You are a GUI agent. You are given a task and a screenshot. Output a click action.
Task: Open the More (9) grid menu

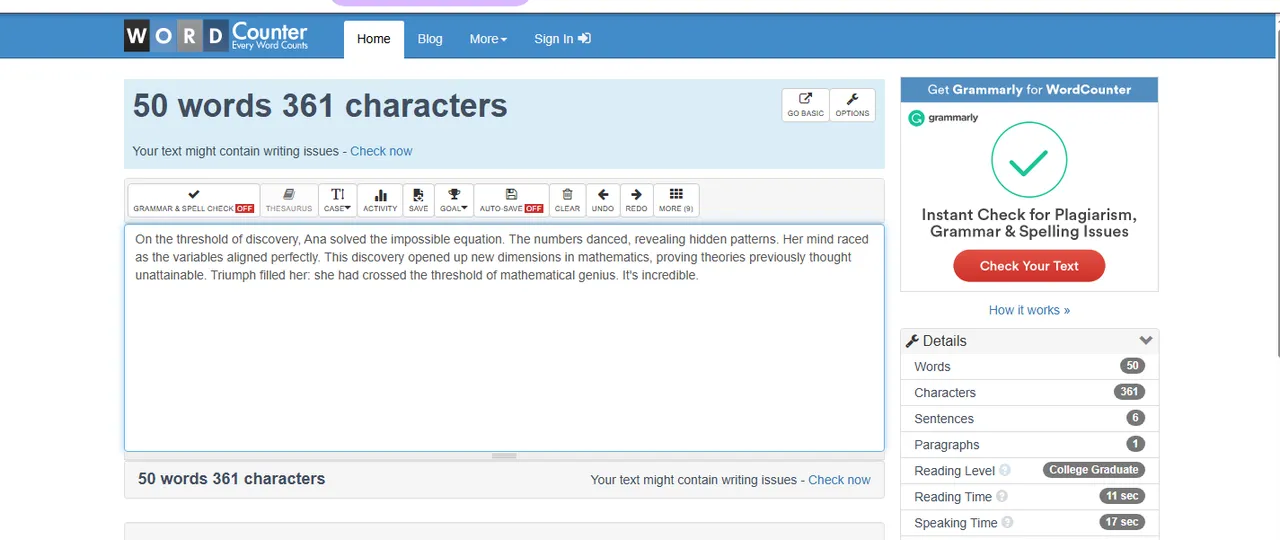click(x=676, y=200)
